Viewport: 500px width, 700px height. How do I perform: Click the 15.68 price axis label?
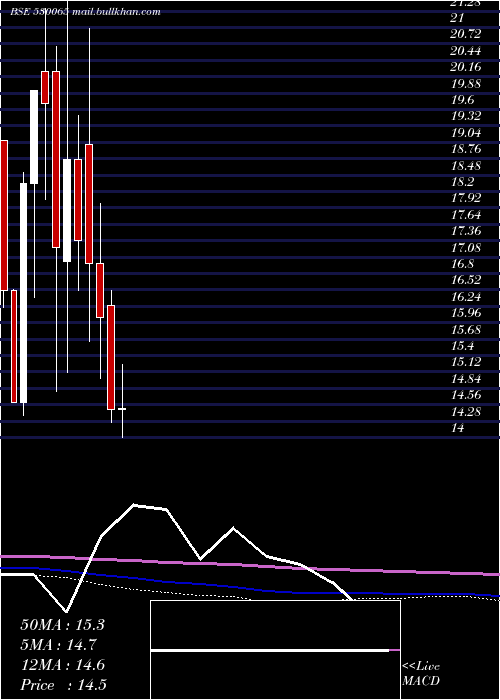[x=465, y=329]
